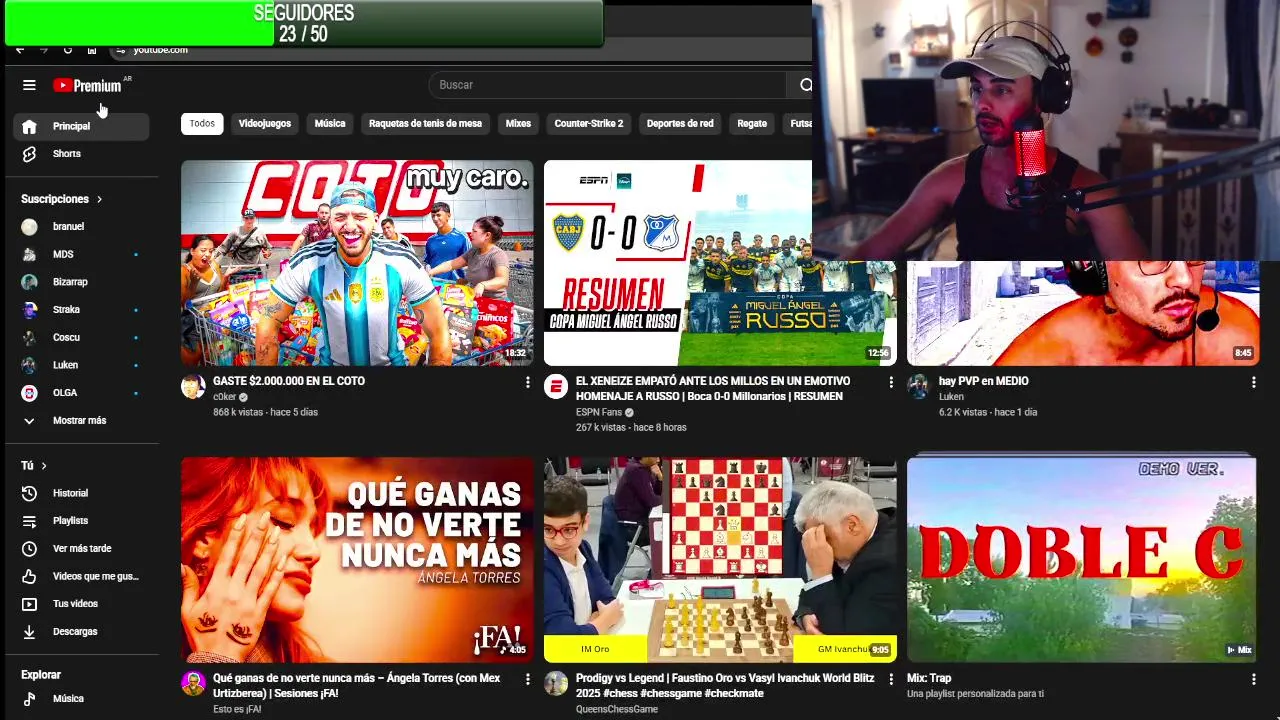The height and width of the screenshot is (720, 1280).
Task: Open c0ker channel name link
Action: click(x=224, y=397)
